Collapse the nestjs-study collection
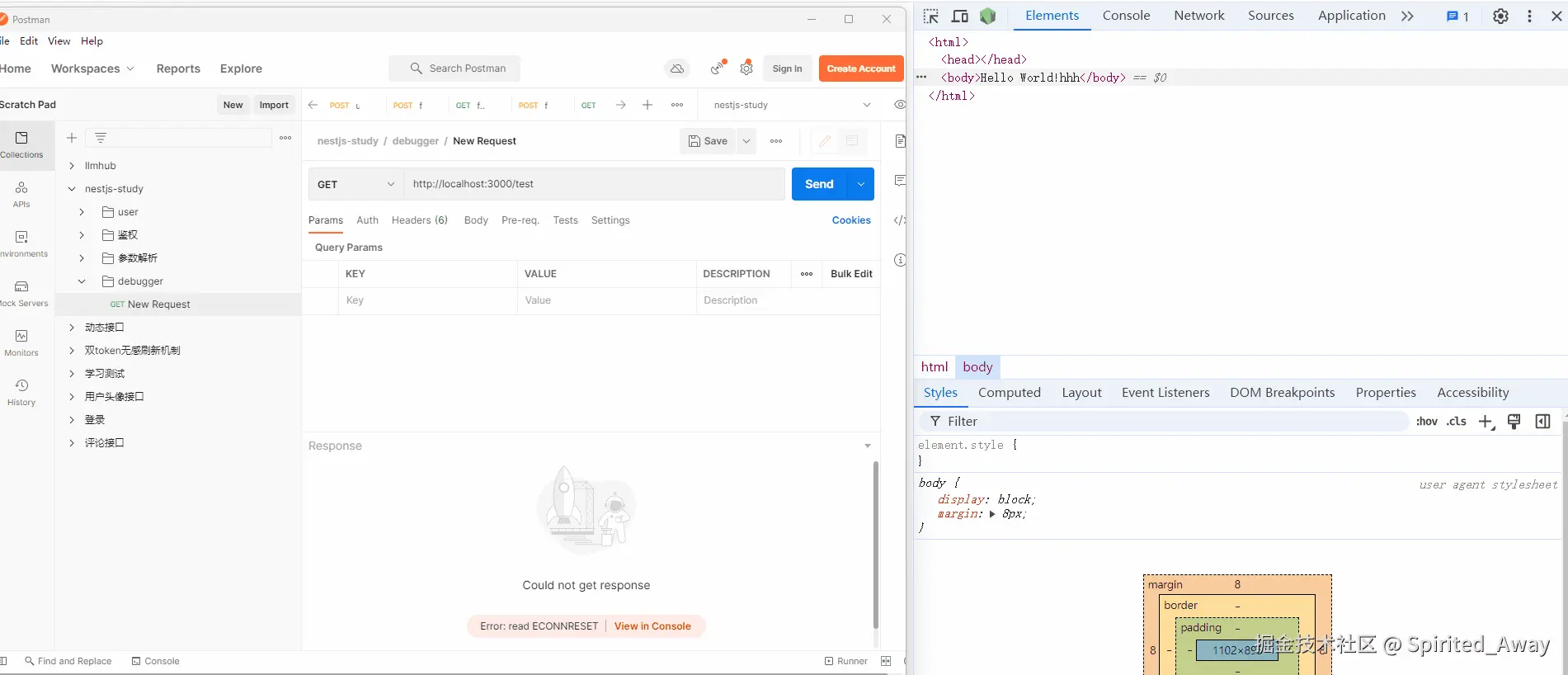 (x=72, y=189)
